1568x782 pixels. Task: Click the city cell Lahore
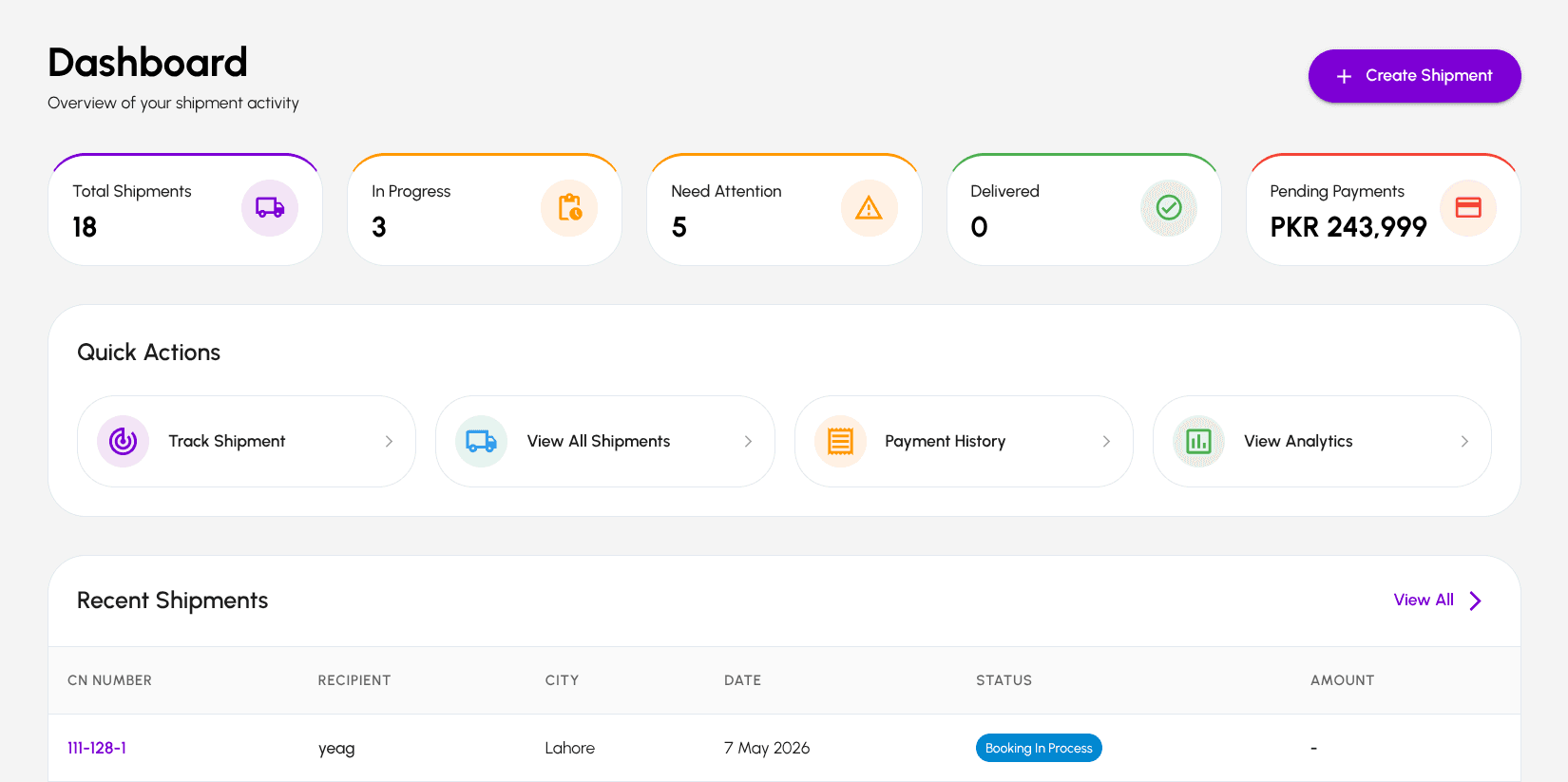570,748
